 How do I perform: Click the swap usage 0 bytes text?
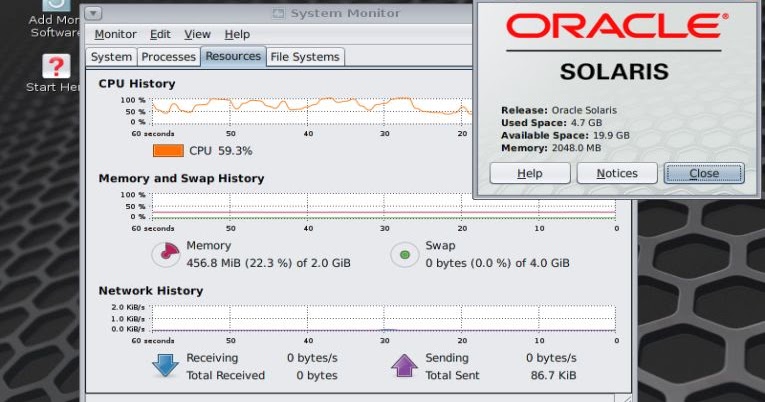pyautogui.click(x=497, y=263)
